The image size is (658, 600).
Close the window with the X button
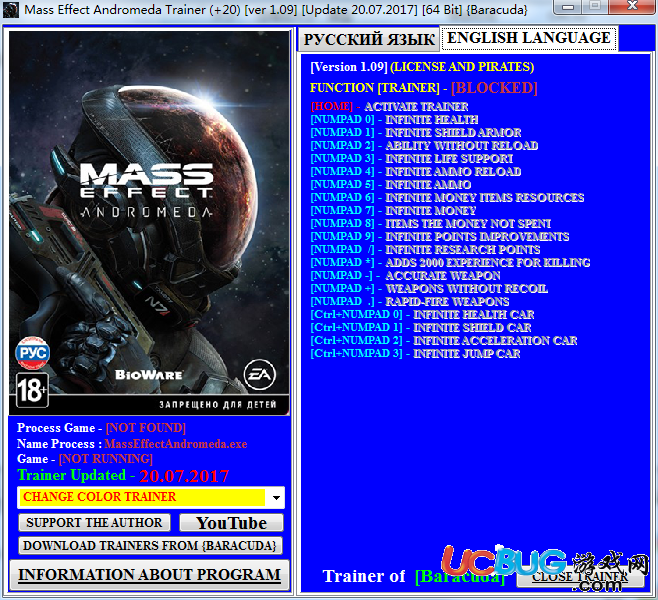pos(632,7)
